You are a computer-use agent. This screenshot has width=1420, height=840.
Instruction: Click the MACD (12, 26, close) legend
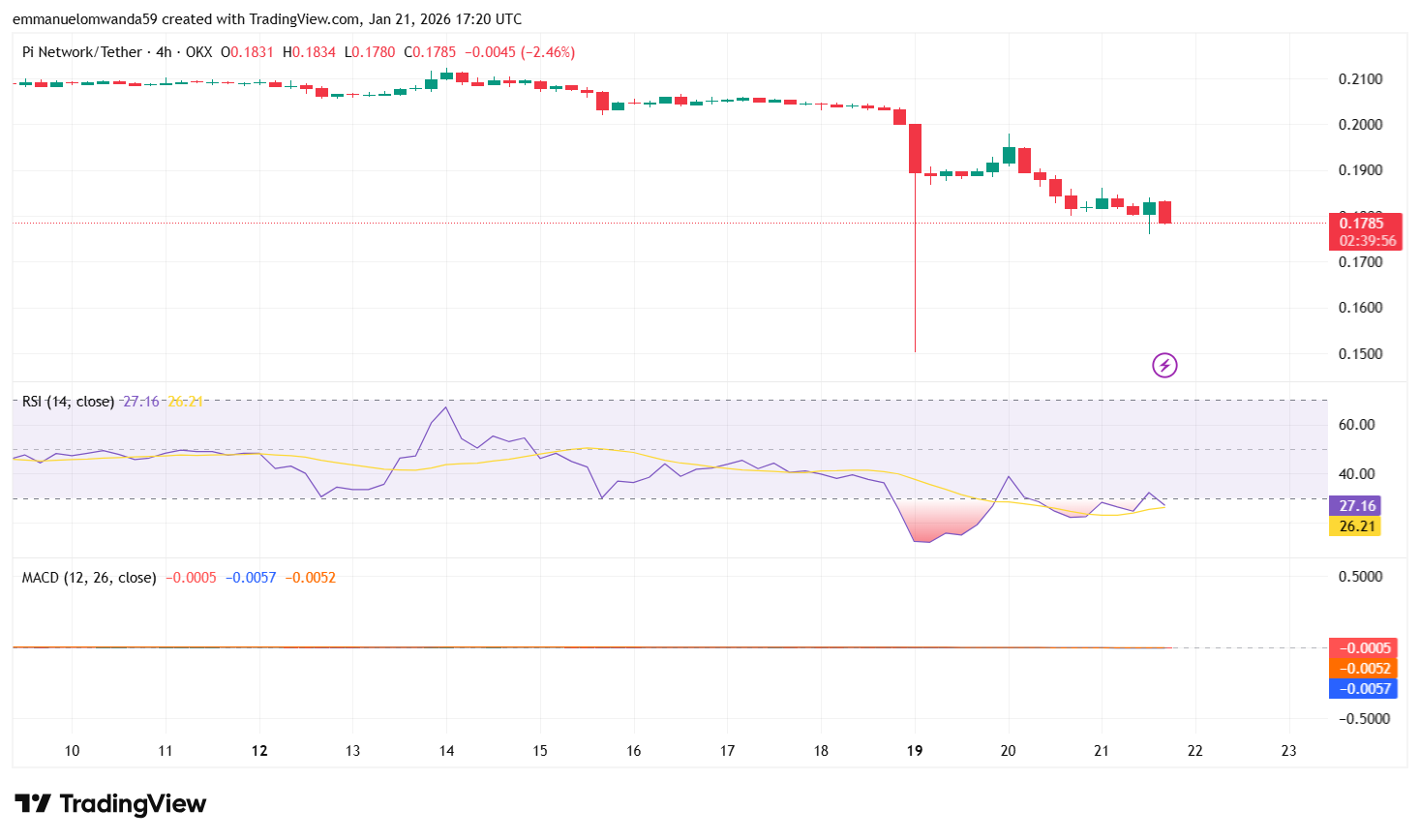tap(89, 578)
